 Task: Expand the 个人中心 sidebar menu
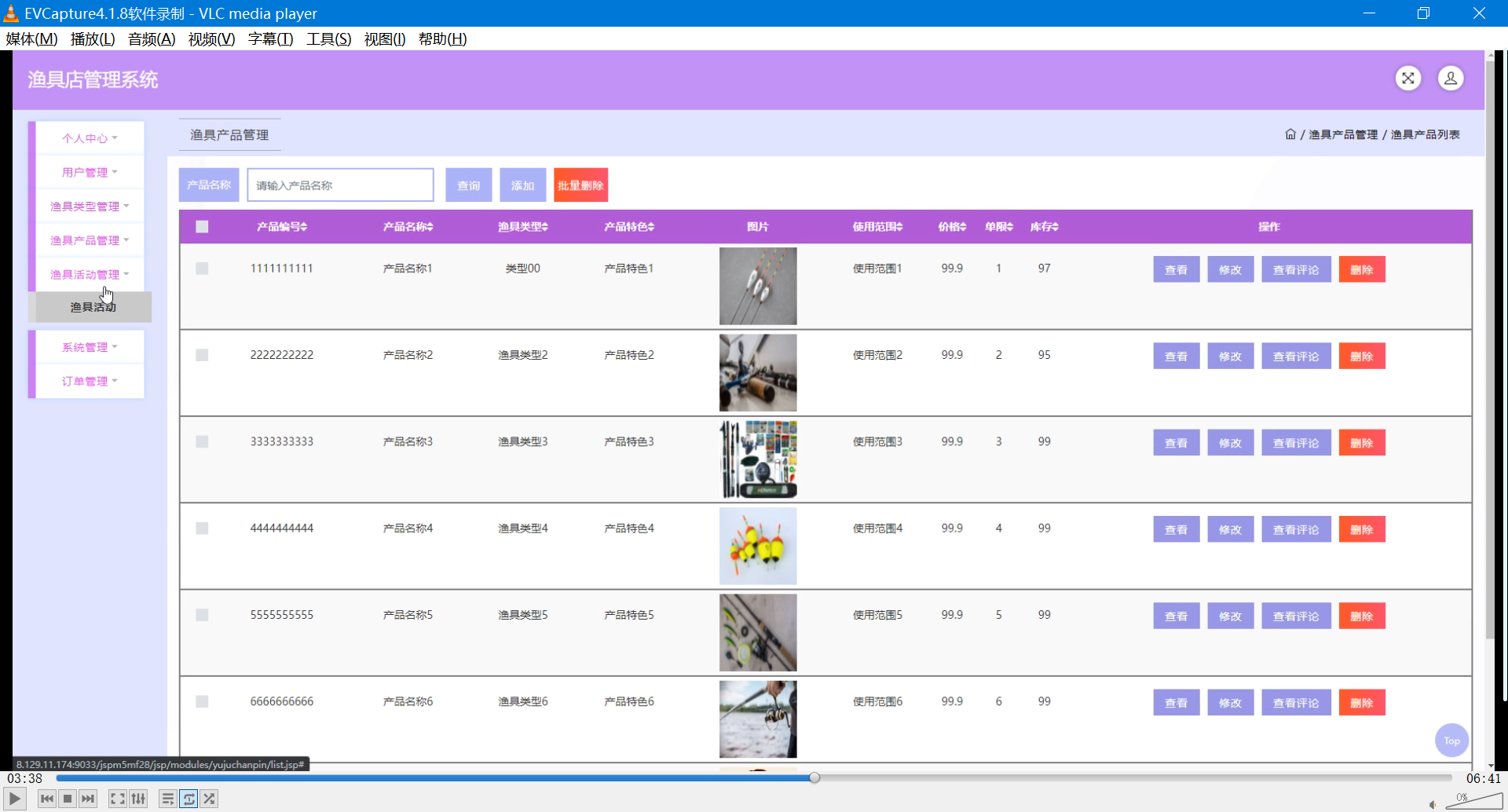(x=90, y=138)
